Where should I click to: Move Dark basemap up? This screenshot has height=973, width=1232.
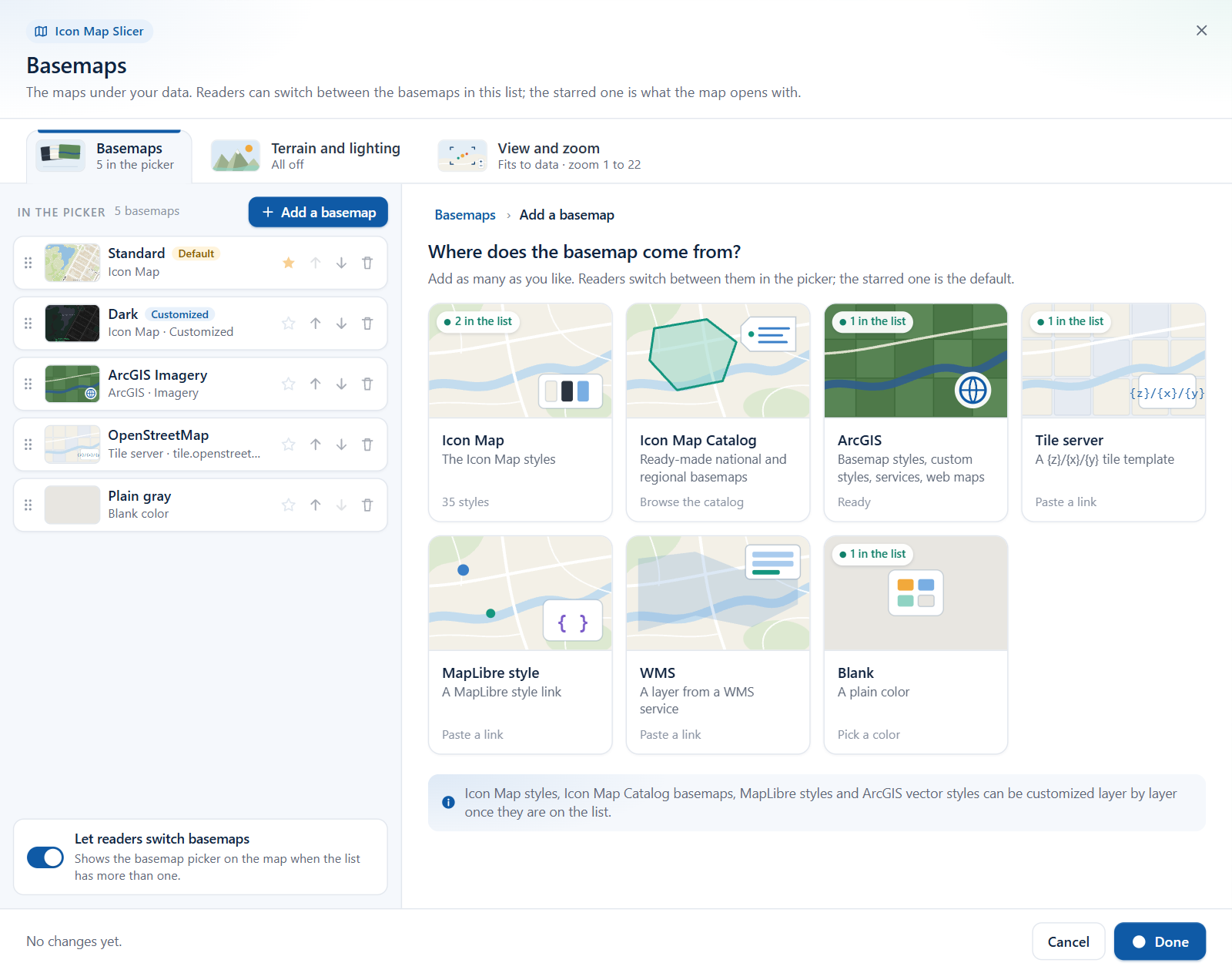[316, 324]
